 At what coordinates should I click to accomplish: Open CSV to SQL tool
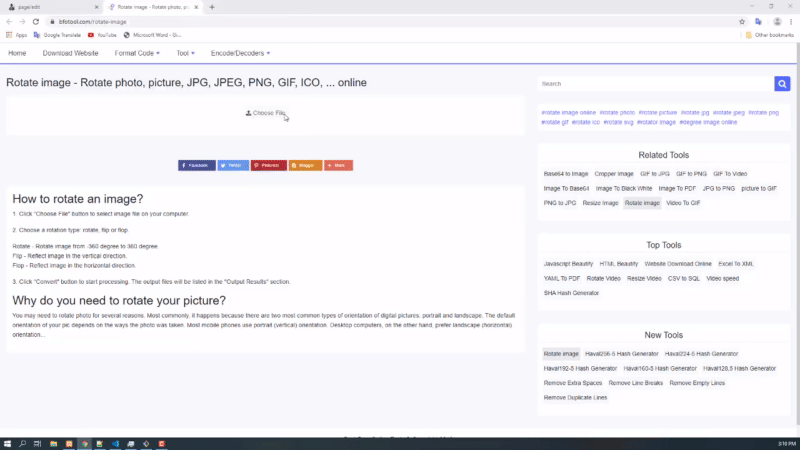click(684, 279)
